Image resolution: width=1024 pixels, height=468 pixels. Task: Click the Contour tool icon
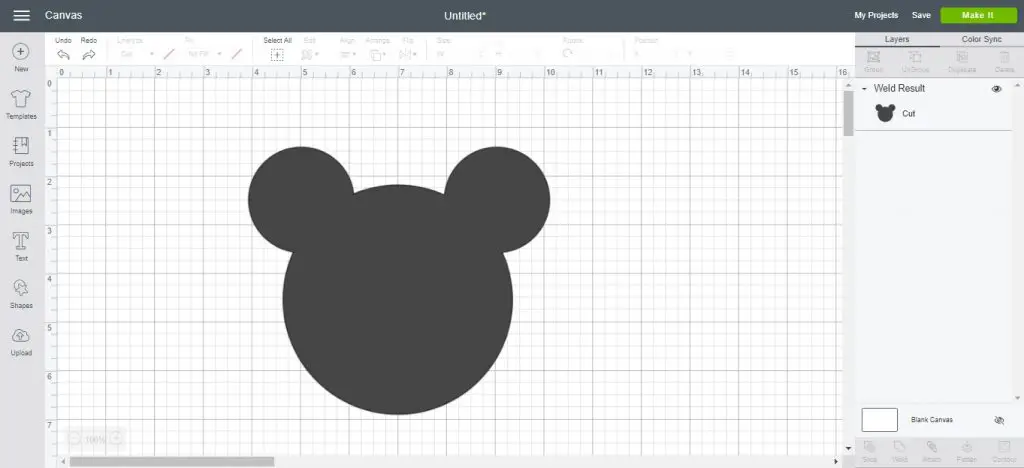click(1002, 447)
